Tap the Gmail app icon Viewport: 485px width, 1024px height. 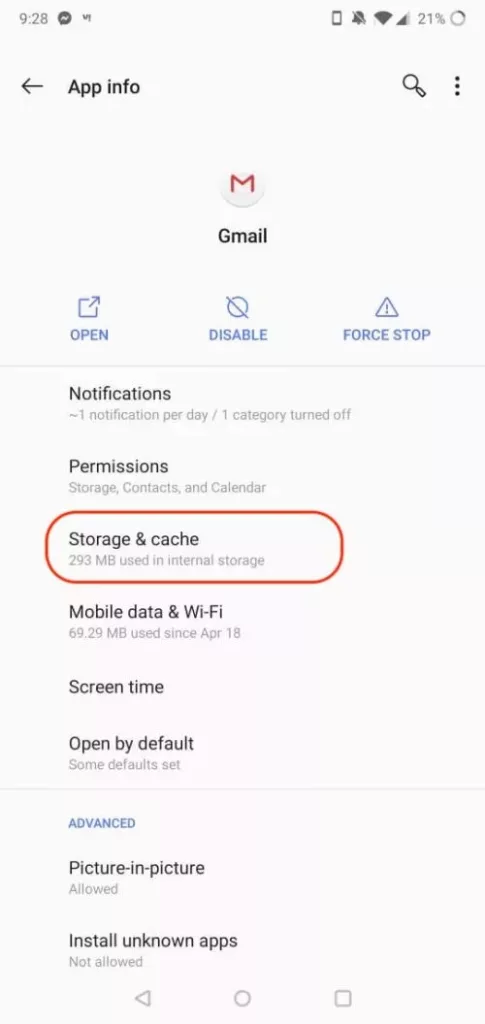click(x=242, y=185)
